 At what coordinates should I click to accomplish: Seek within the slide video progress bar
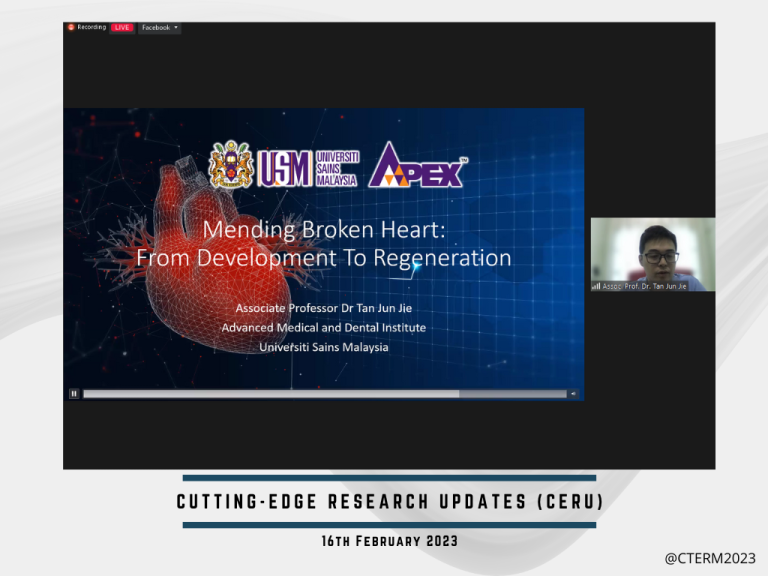coord(325,394)
